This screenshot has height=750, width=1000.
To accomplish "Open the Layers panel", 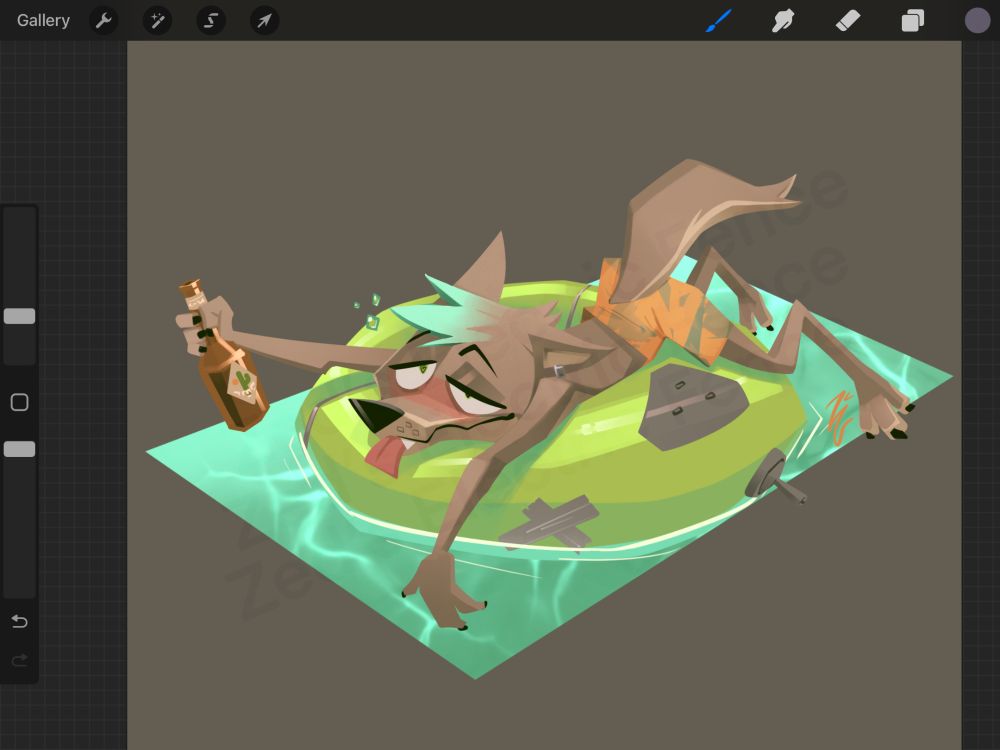I will coord(913,20).
